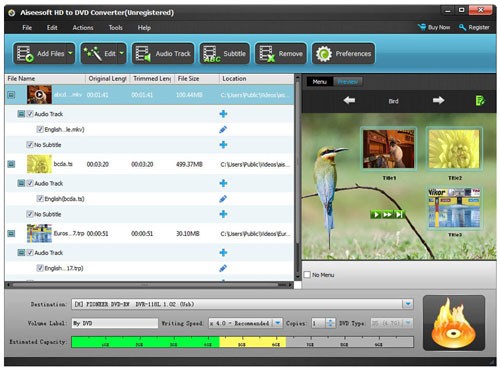Screen dimensions: 500x371
Task: Collapse the bcda.ts file row
Action: 11,164
